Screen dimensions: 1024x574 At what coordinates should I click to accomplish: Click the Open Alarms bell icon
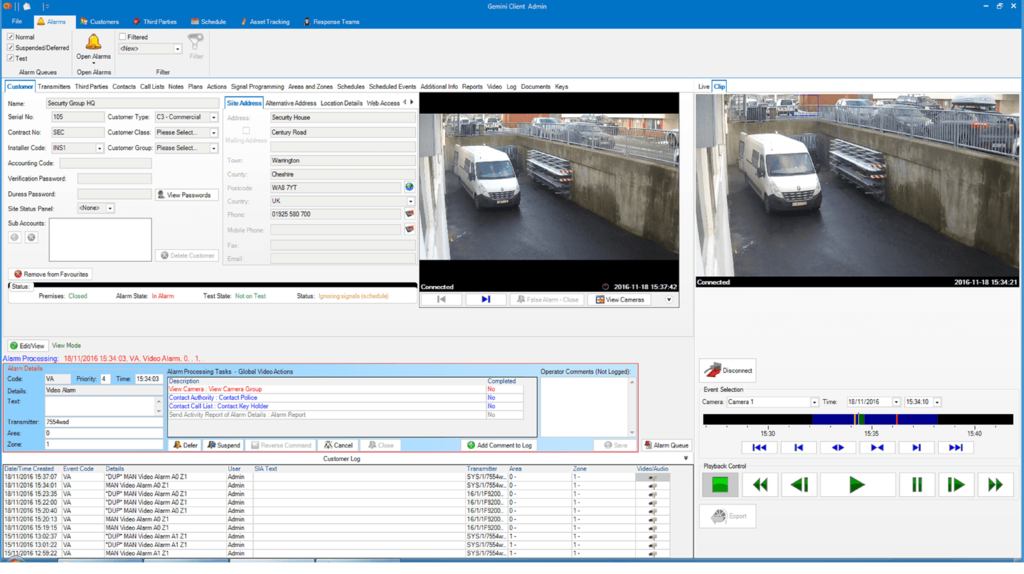[x=93, y=42]
